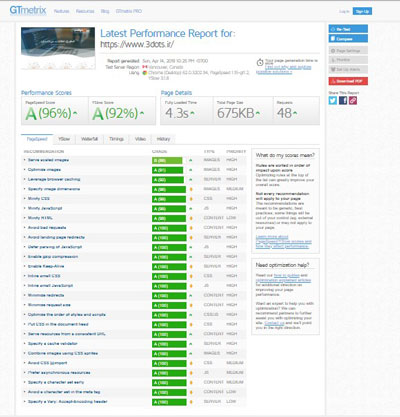400x417 pixels.
Task: Switch to the PageSpeed tab
Action: click(x=37, y=139)
